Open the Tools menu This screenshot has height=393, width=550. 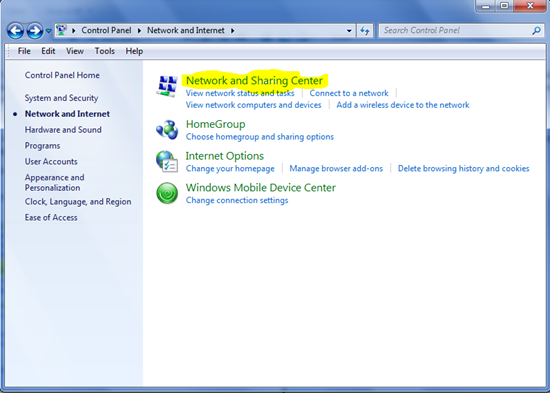click(105, 51)
